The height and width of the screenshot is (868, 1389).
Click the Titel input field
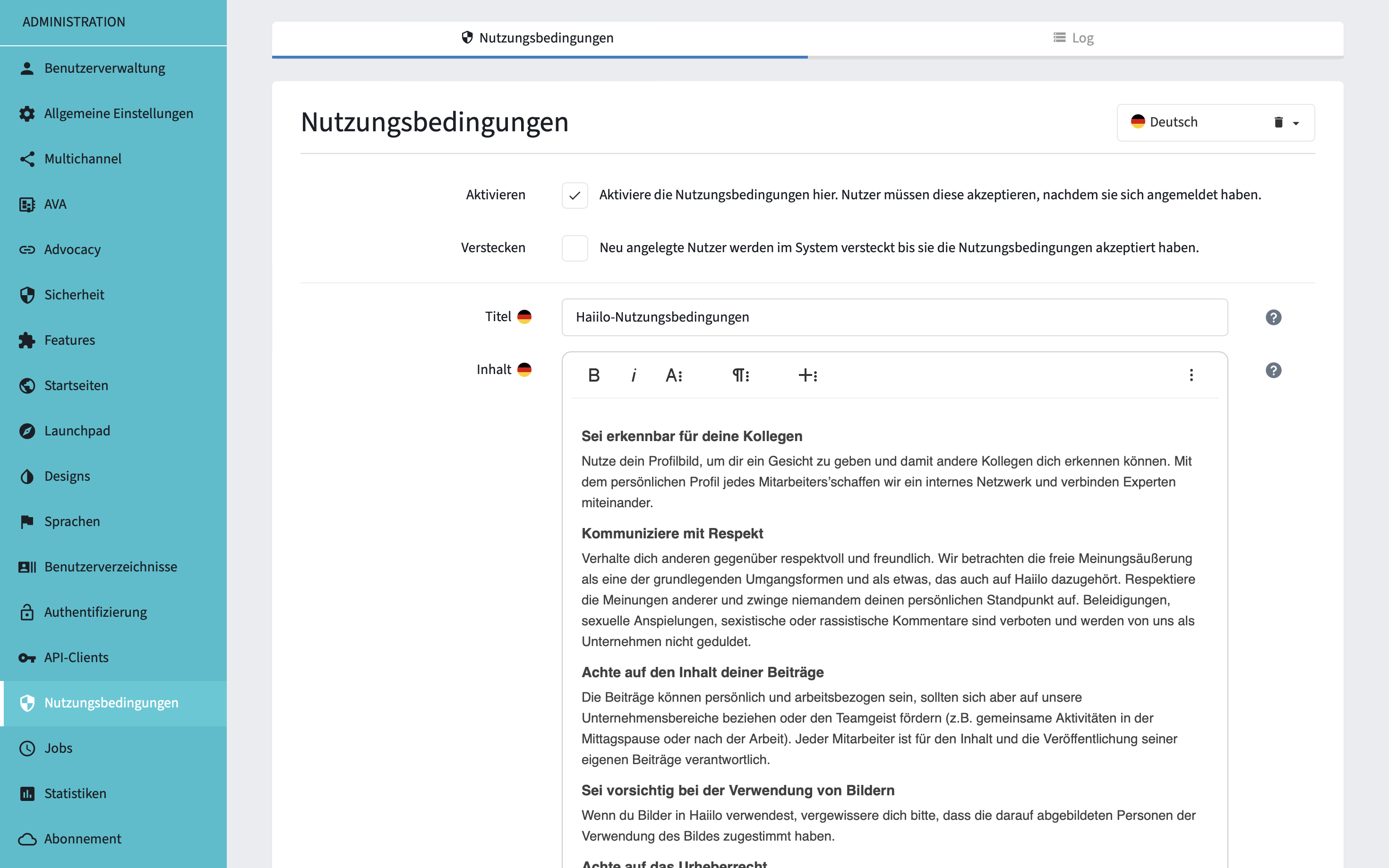coord(894,317)
